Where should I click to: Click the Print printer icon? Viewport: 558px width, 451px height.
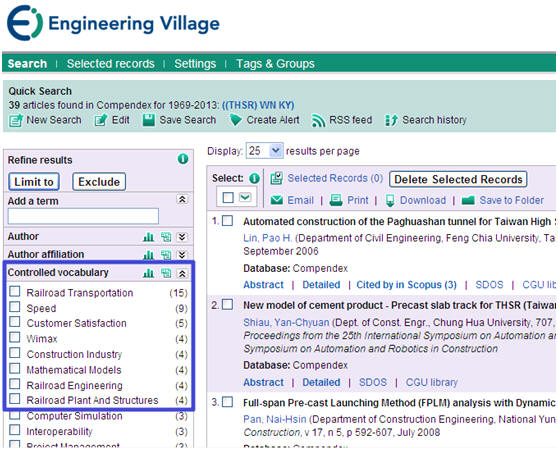(x=336, y=200)
